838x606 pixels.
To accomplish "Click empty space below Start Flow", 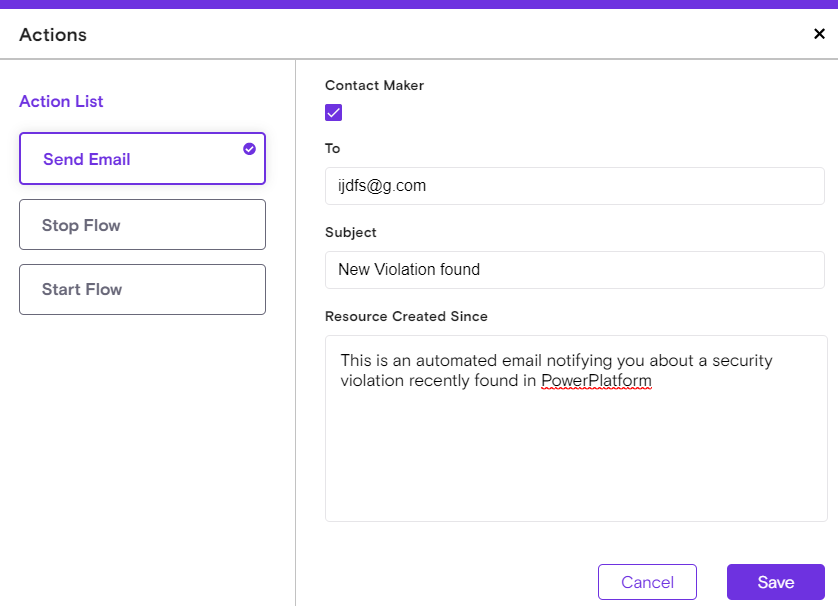I will point(142,450).
